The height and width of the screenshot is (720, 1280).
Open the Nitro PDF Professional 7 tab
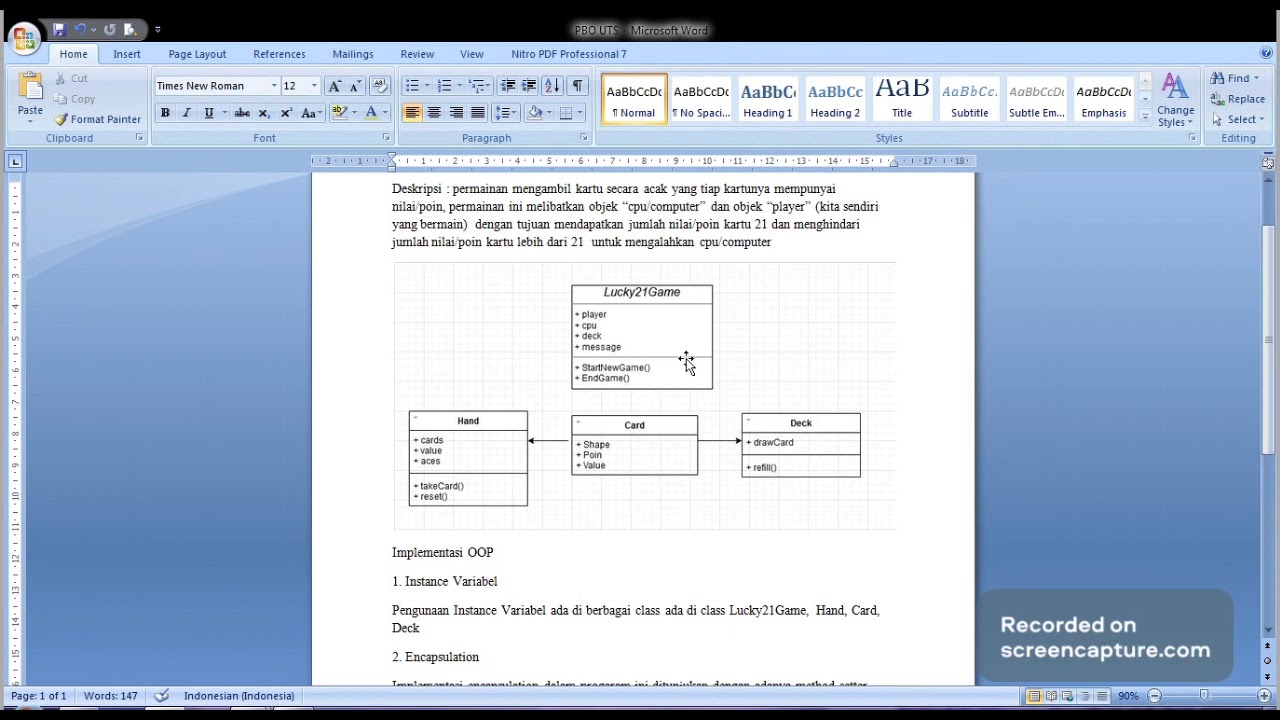click(569, 54)
